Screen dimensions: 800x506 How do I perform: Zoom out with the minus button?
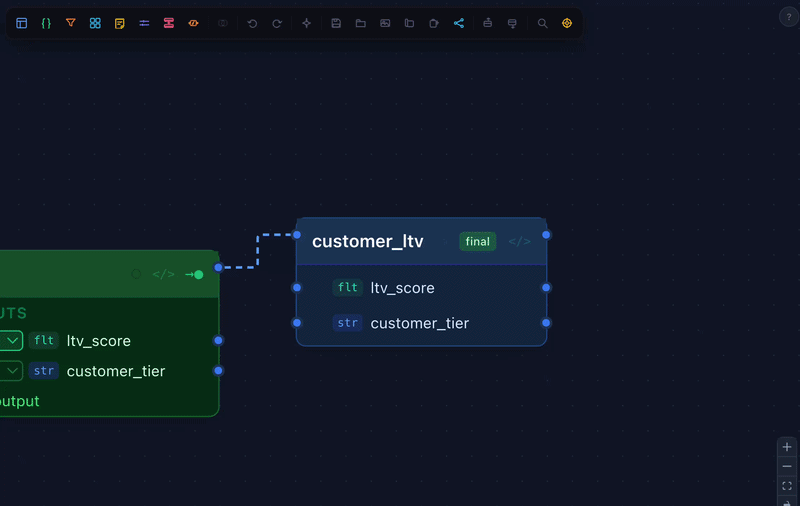click(x=787, y=466)
